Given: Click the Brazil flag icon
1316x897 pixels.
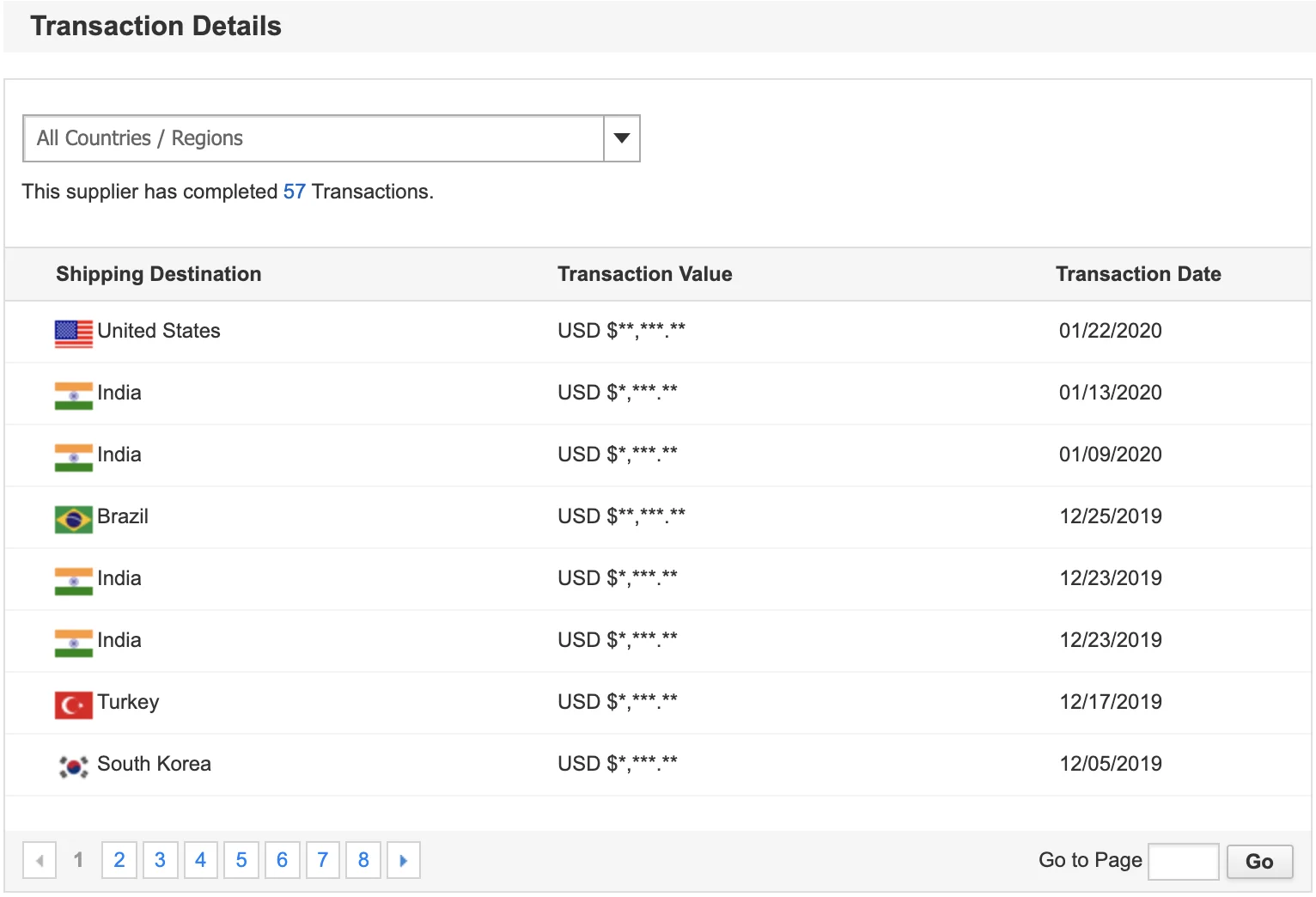Looking at the screenshot, I should click(73, 518).
